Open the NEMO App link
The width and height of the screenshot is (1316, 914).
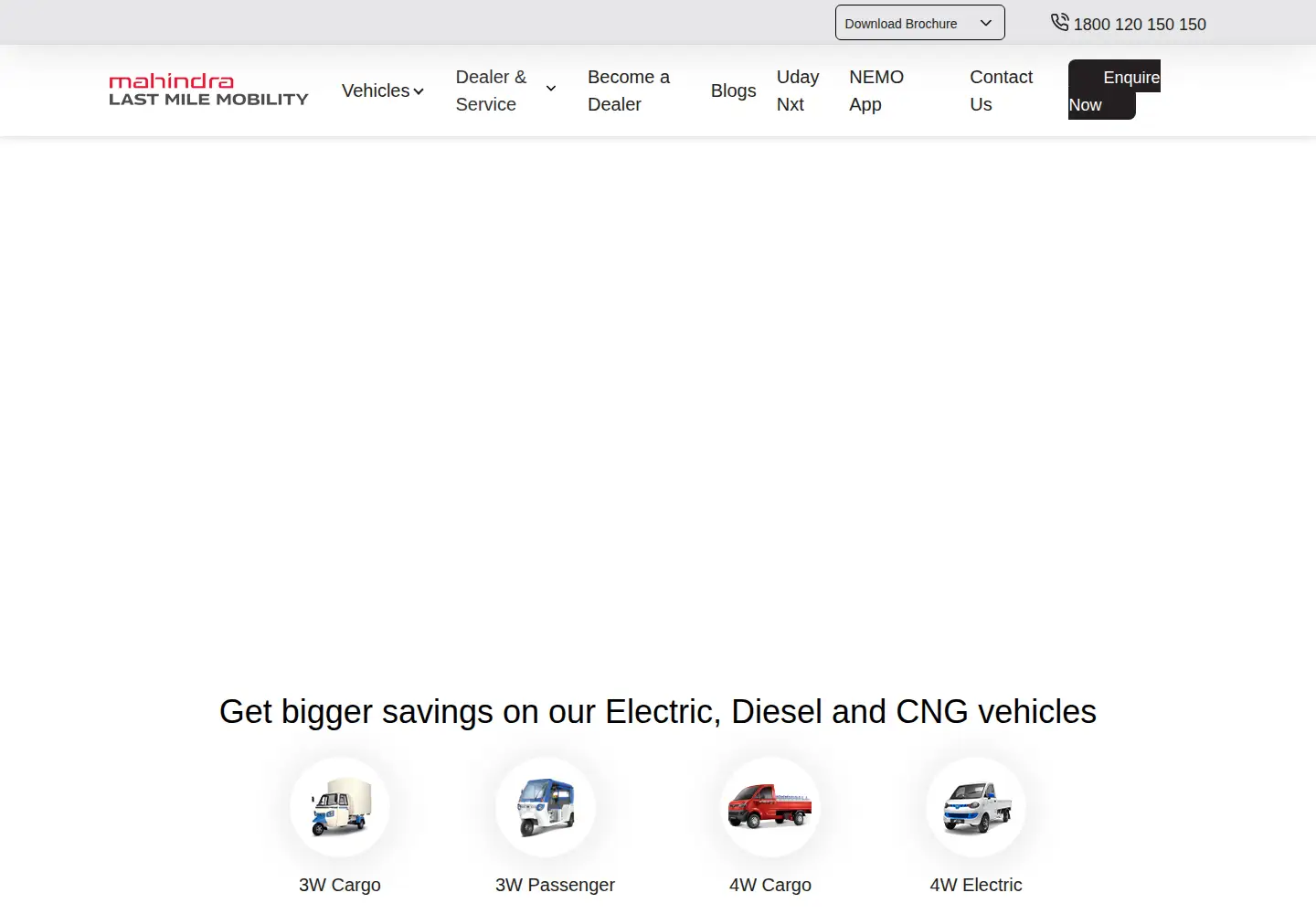876,90
